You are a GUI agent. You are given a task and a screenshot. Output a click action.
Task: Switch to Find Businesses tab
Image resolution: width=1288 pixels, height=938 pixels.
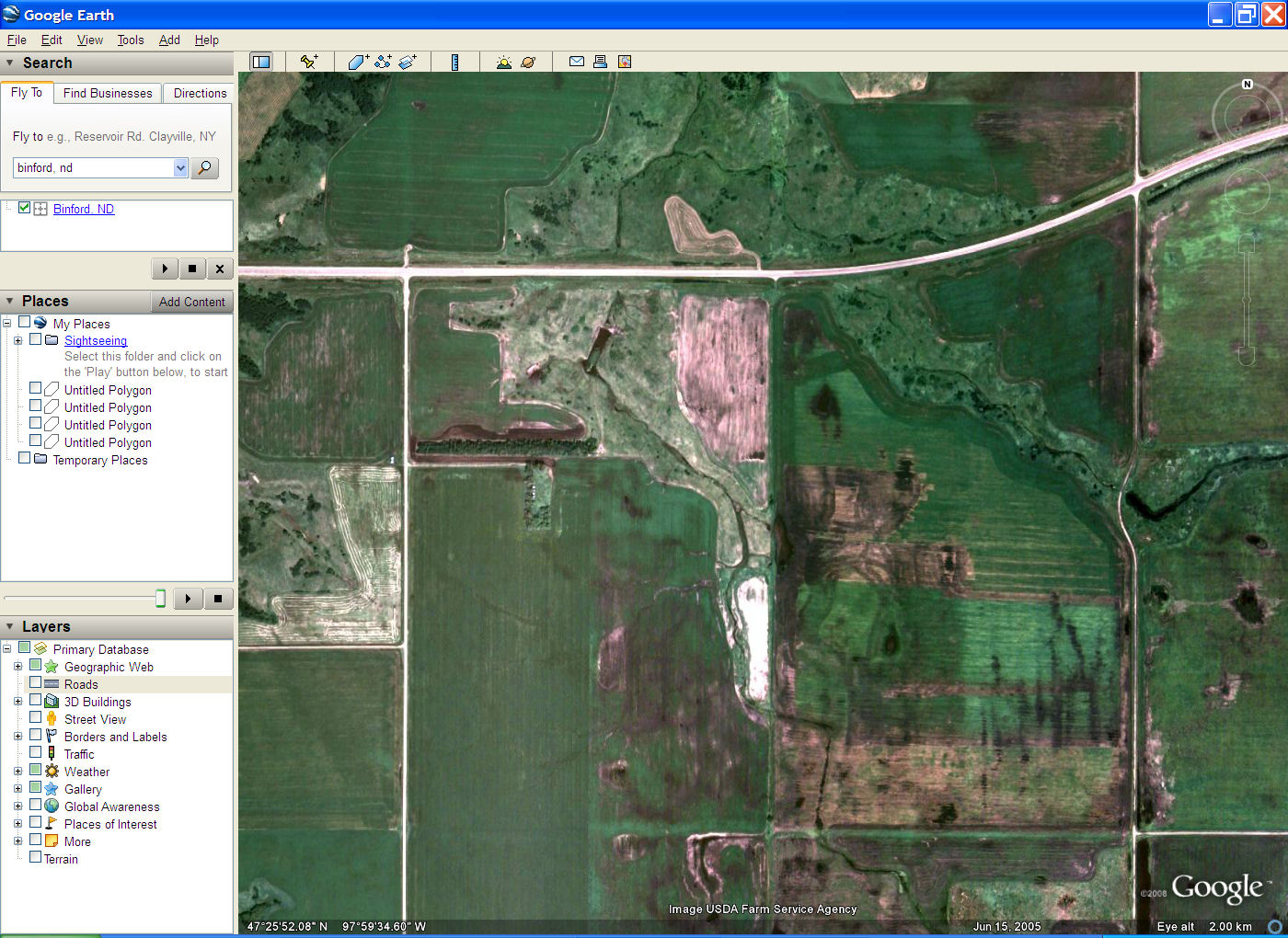pos(108,93)
